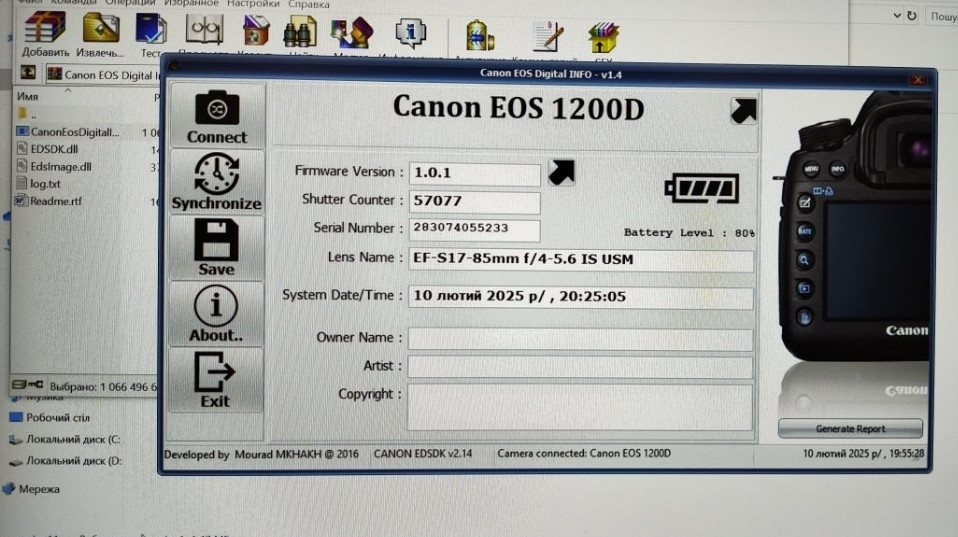Open WinRAR Операции menu

point(130,4)
